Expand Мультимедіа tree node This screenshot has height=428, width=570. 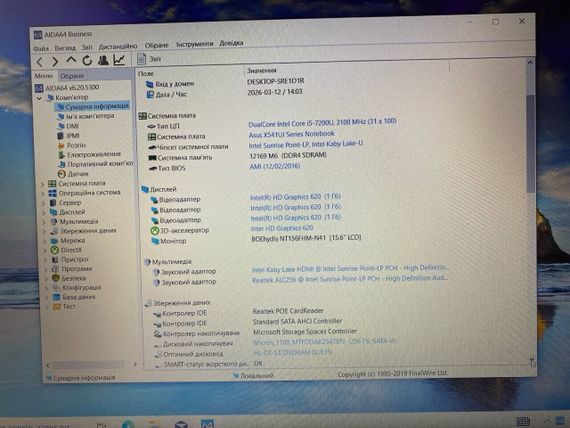pos(44,222)
